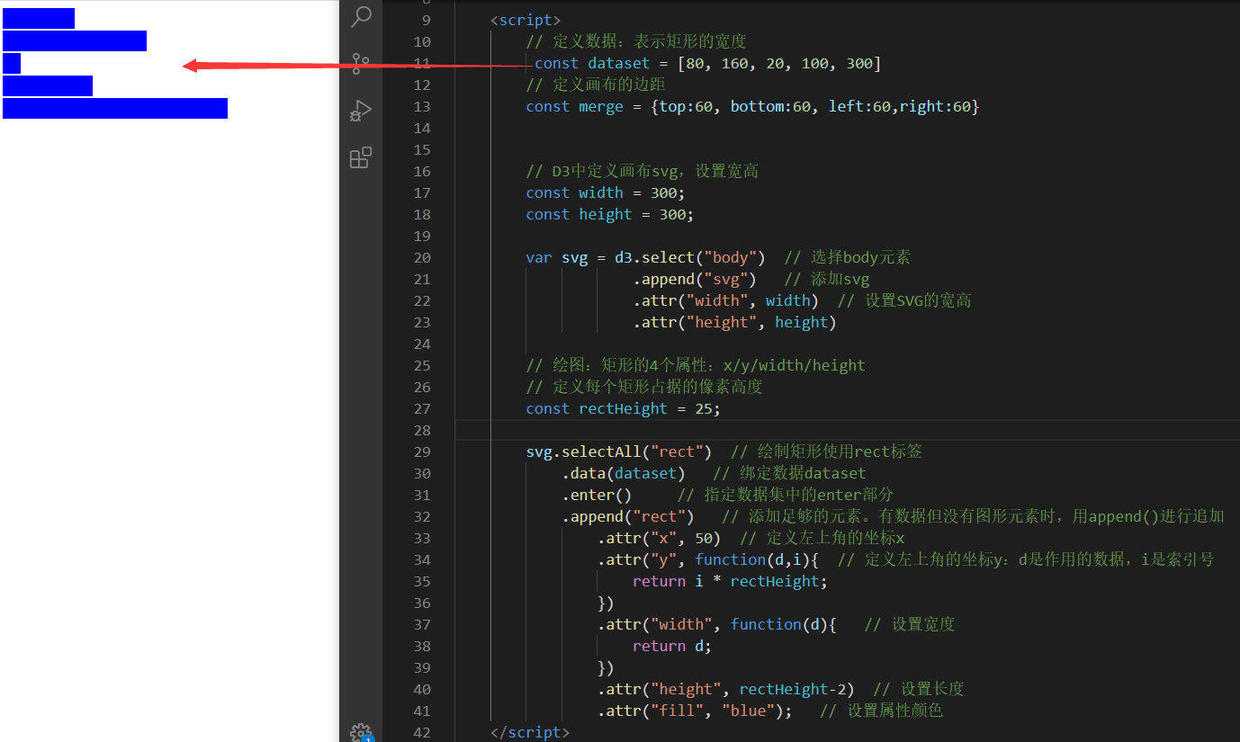Click '.attr("height", height)' on line 23
1240x742 pixels.
735,322
